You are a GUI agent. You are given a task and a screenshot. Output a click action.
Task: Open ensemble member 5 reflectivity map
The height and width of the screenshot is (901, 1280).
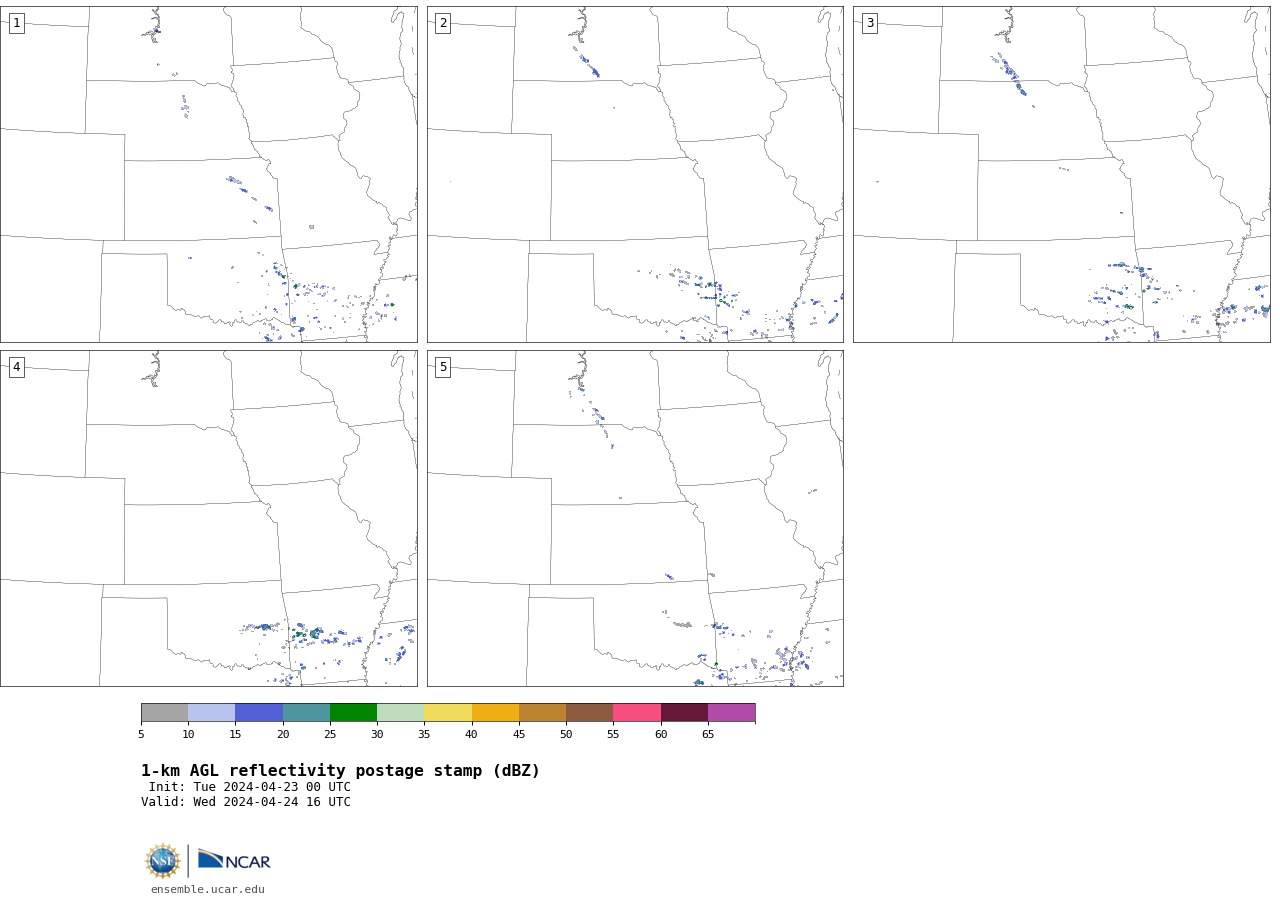pyautogui.click(x=635, y=518)
